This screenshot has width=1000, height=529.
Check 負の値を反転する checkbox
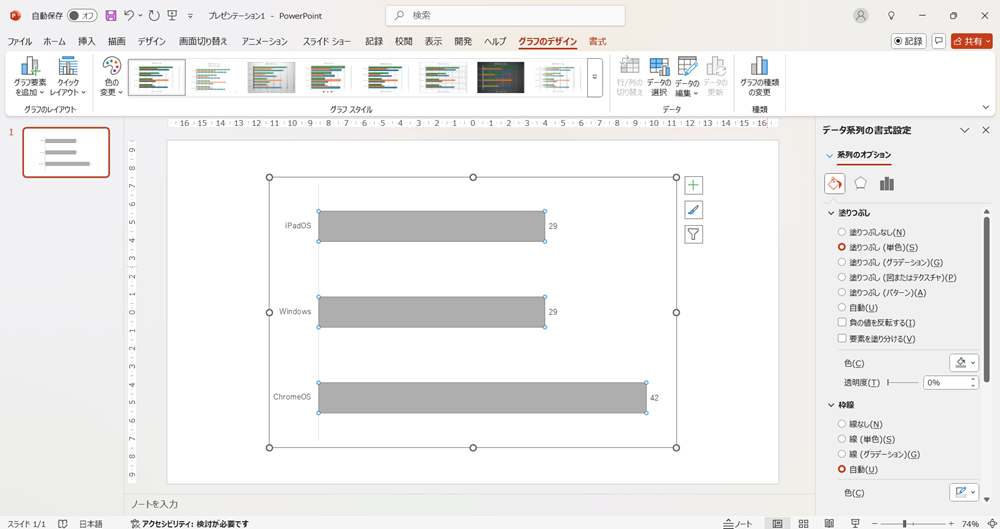pos(842,323)
